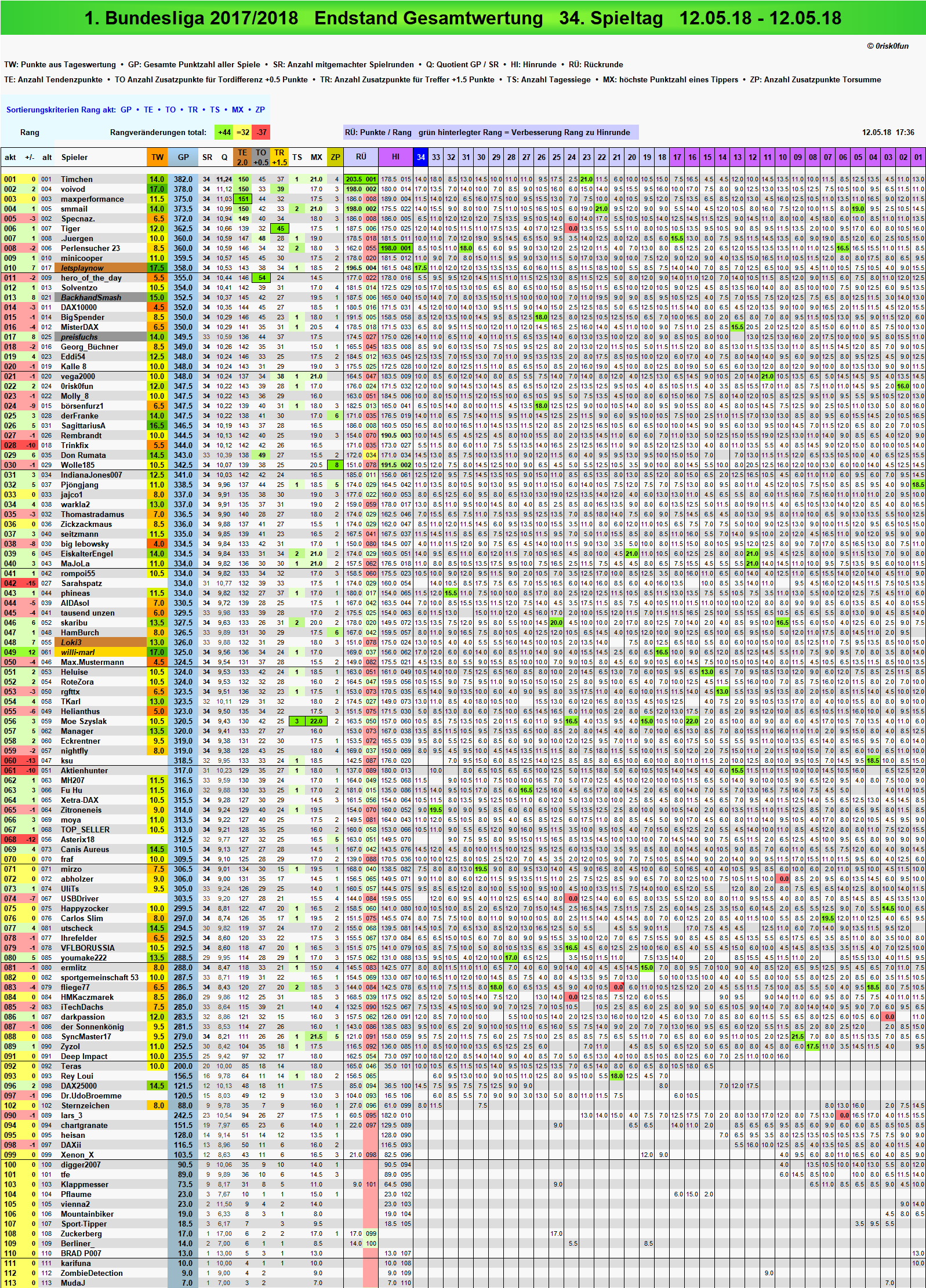Click the Spieler column header
This screenshot has width=926, height=1288.
tap(75, 157)
